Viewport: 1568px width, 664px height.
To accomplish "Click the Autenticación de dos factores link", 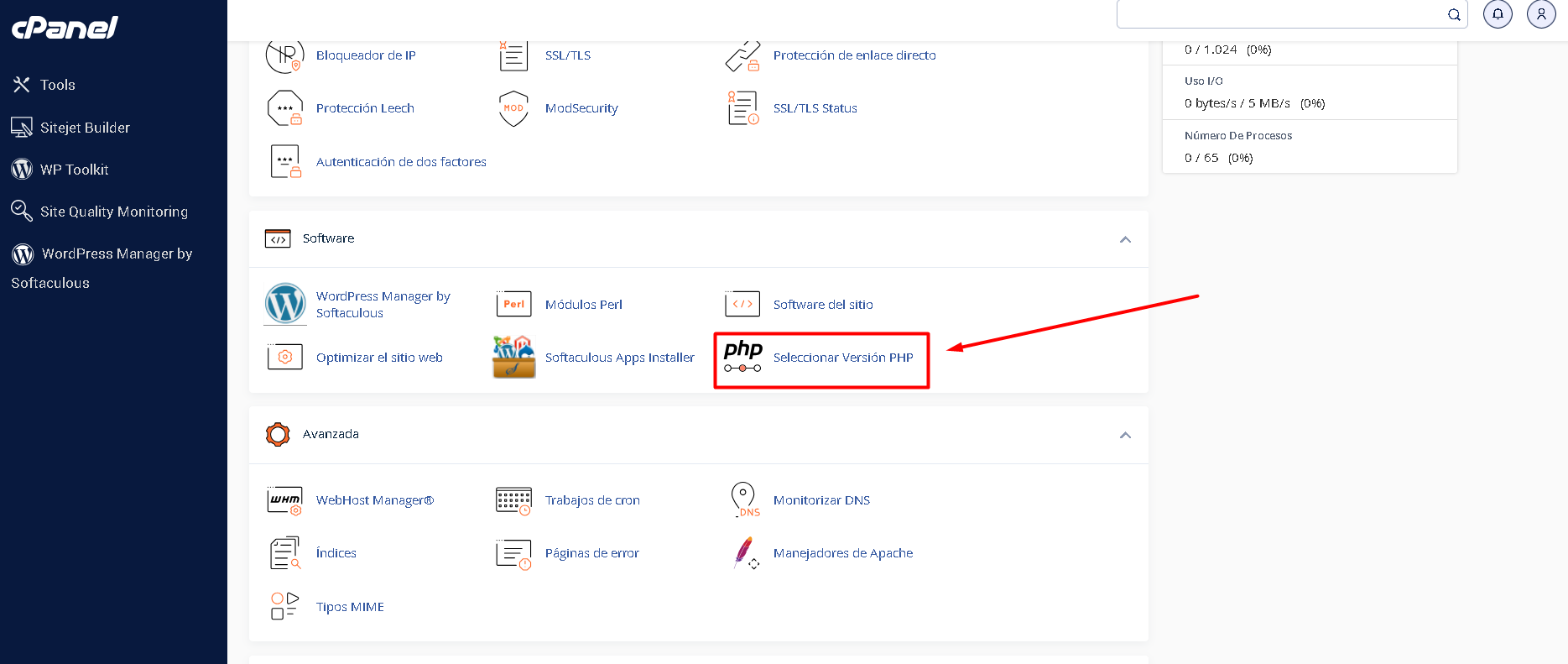I will click(401, 162).
